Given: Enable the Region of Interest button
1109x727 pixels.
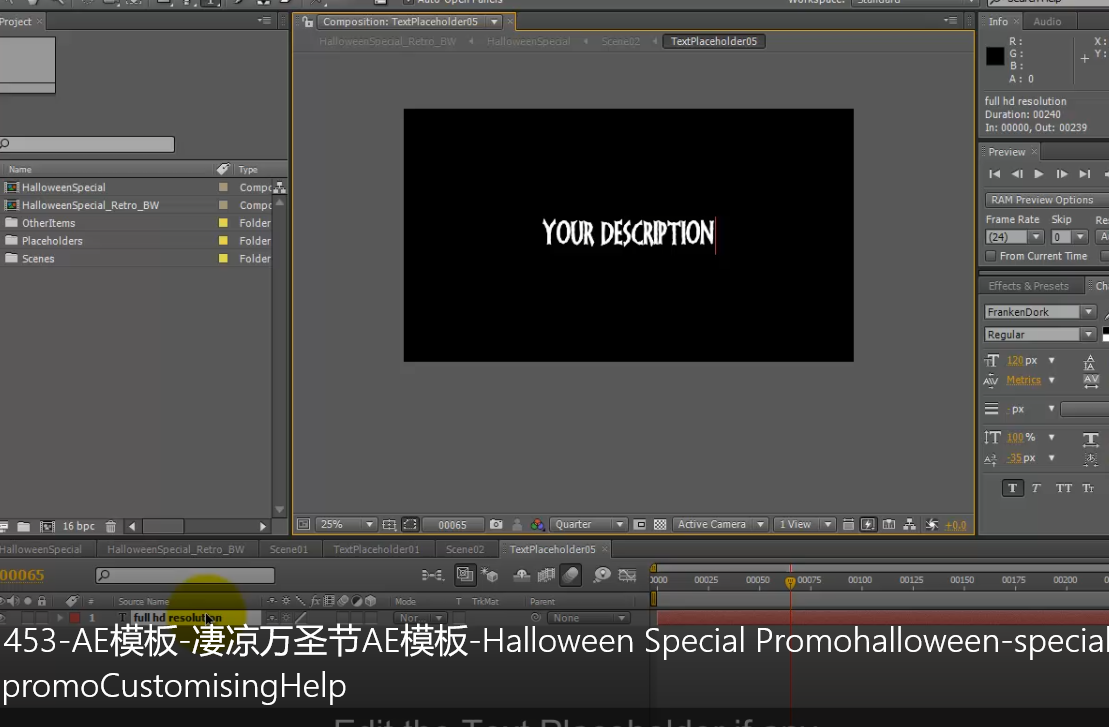Looking at the screenshot, I should click(640, 524).
